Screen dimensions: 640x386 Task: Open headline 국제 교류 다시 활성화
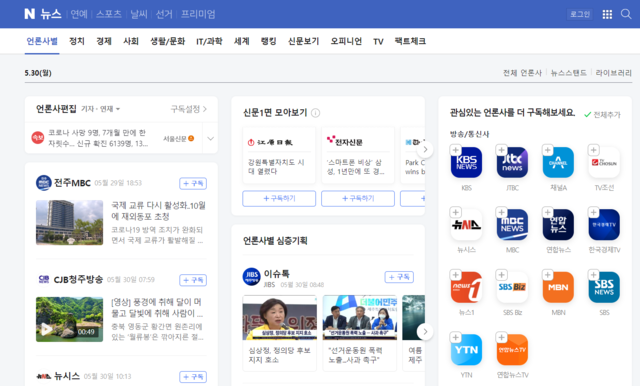[x=158, y=211]
